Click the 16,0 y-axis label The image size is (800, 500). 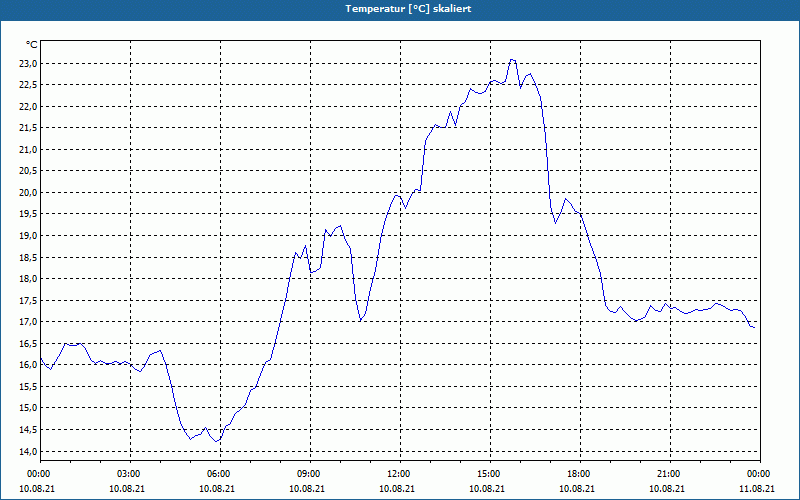[x=28, y=365]
